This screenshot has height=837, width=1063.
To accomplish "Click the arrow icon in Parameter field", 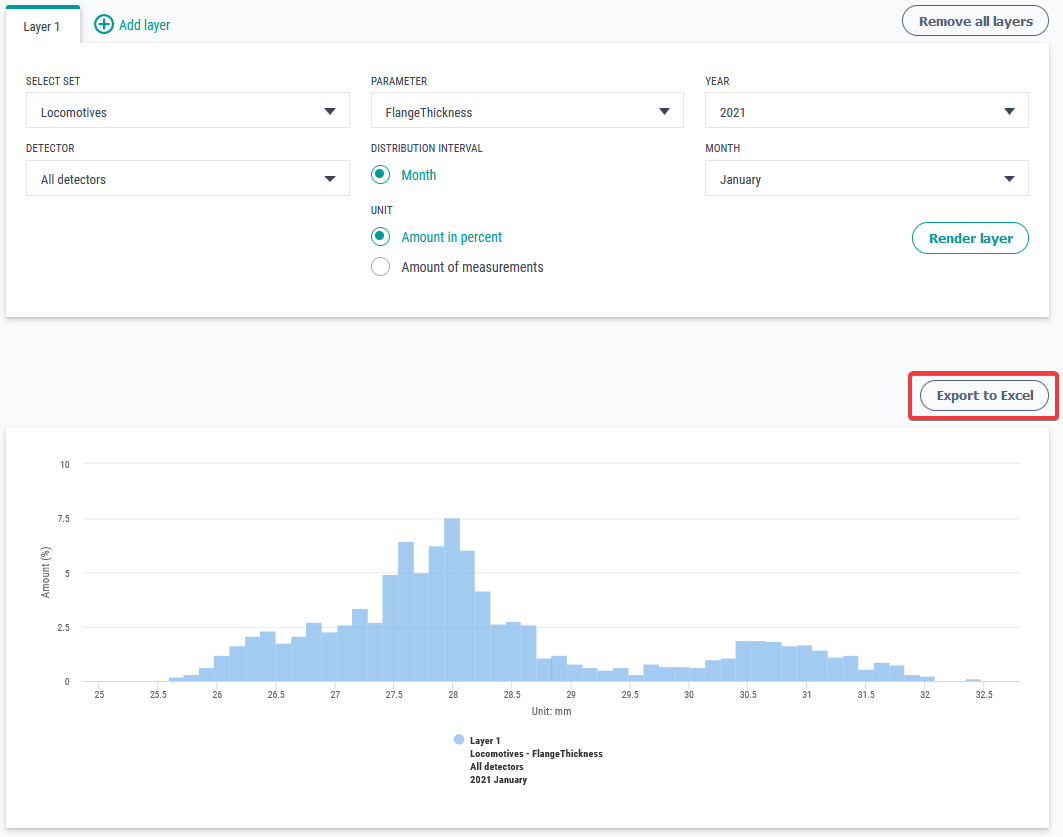I will 665,111.
